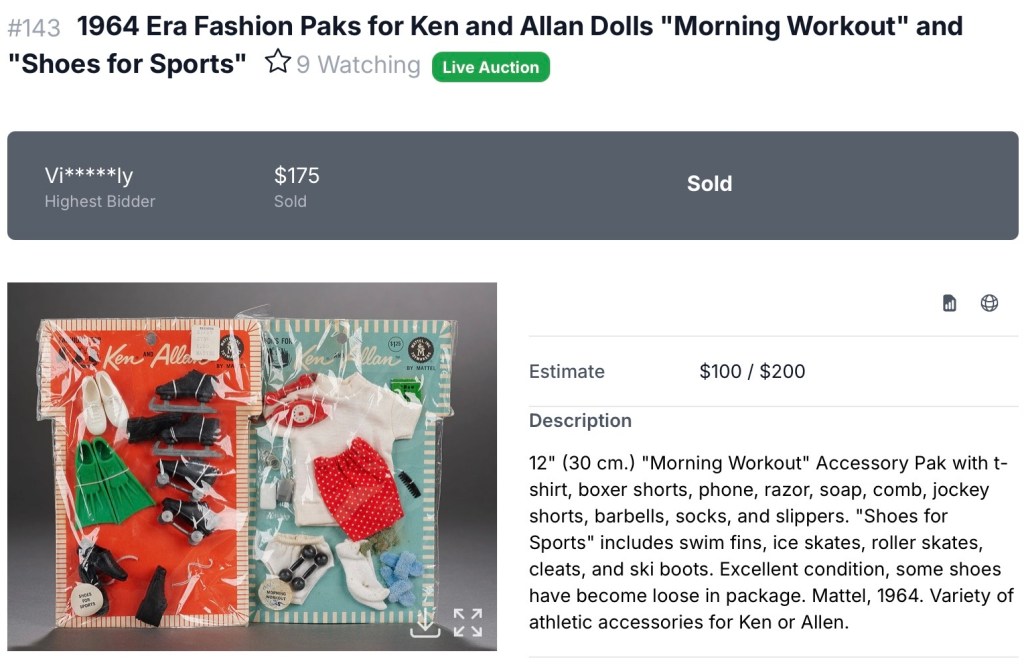Viewport: 1024px width, 669px height.
Task: Click the $175 sold price
Action: tap(297, 176)
